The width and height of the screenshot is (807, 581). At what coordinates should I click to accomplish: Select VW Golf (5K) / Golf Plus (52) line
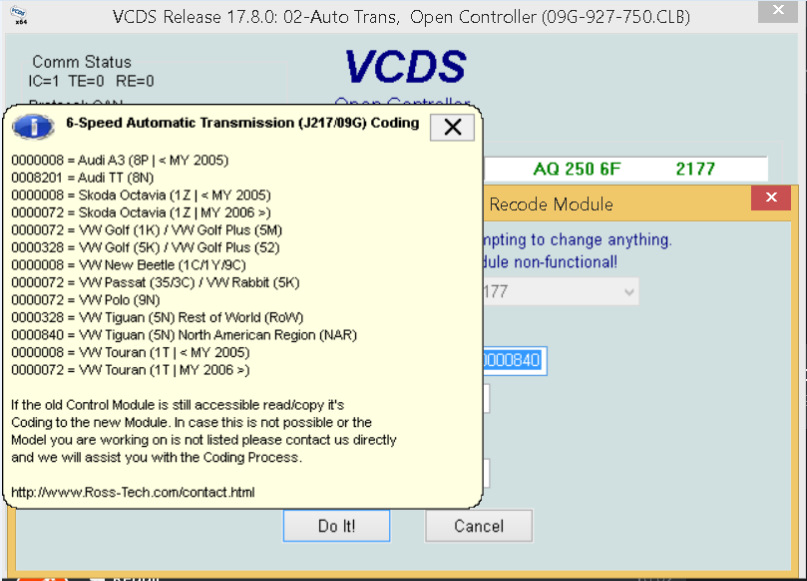tap(146, 248)
